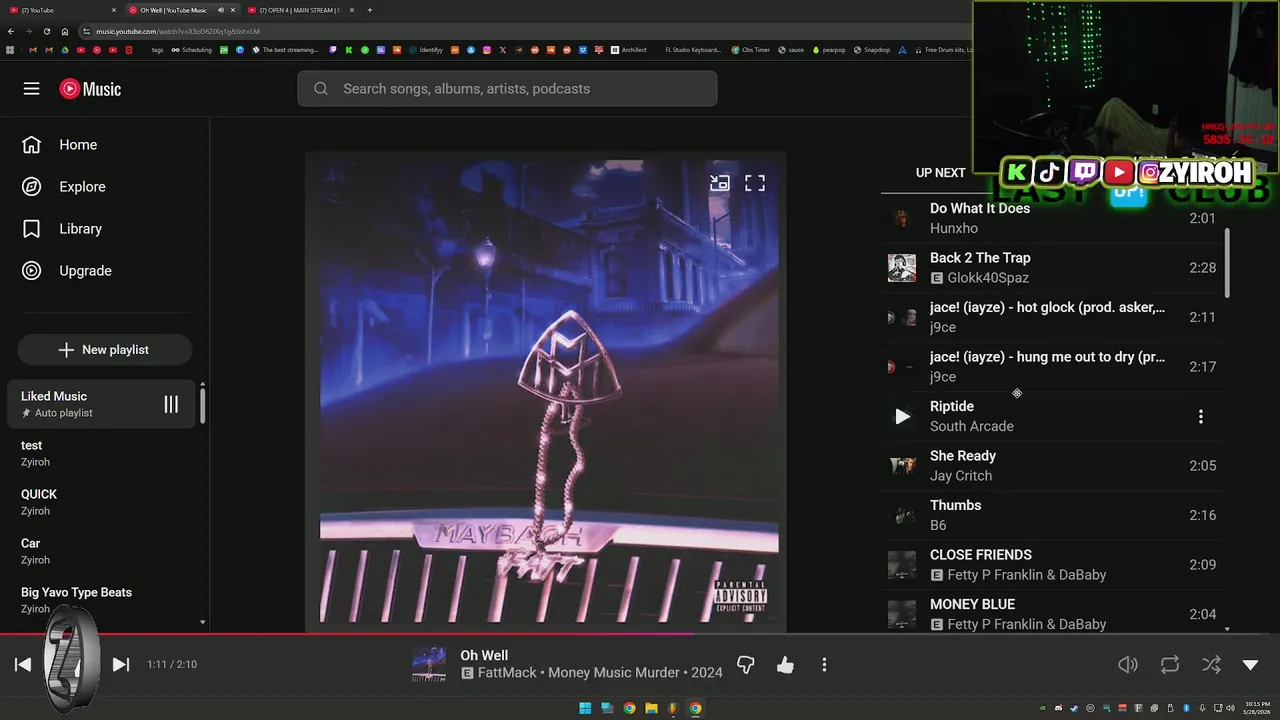1280x720 pixels.
Task: Toggle repeat mode
Action: [x=1170, y=665]
